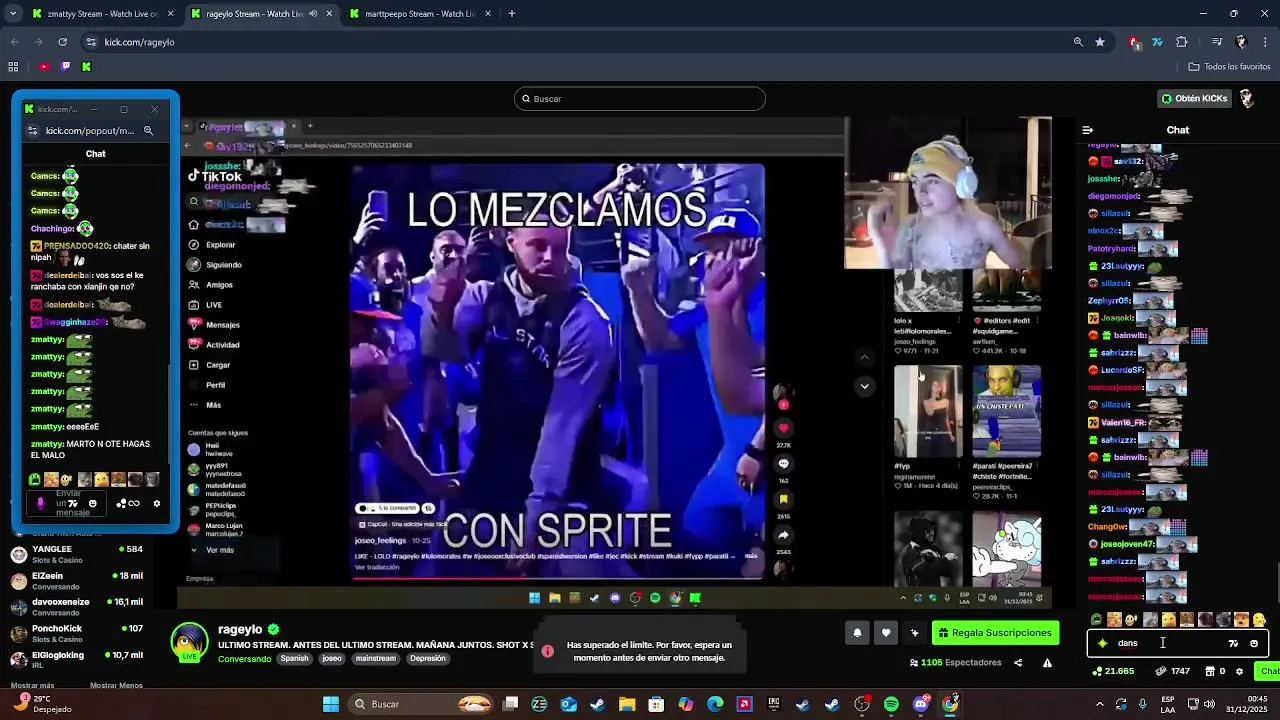This screenshot has width=1280, height=720.
Task: Click the Kick search Buscar field
Action: pos(640,98)
